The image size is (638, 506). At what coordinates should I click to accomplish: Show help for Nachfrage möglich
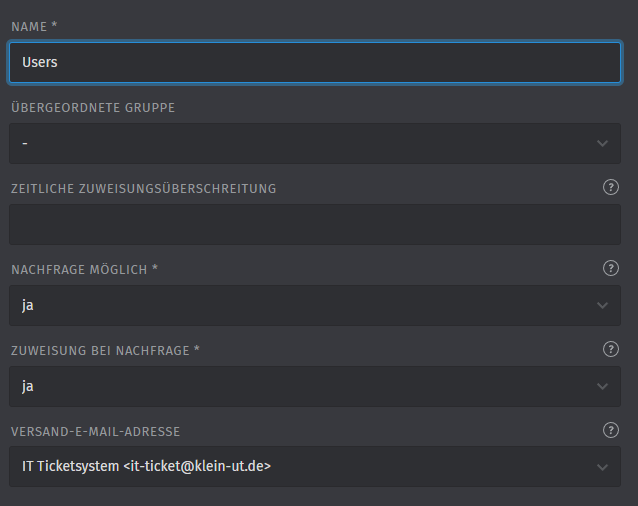[x=611, y=268]
